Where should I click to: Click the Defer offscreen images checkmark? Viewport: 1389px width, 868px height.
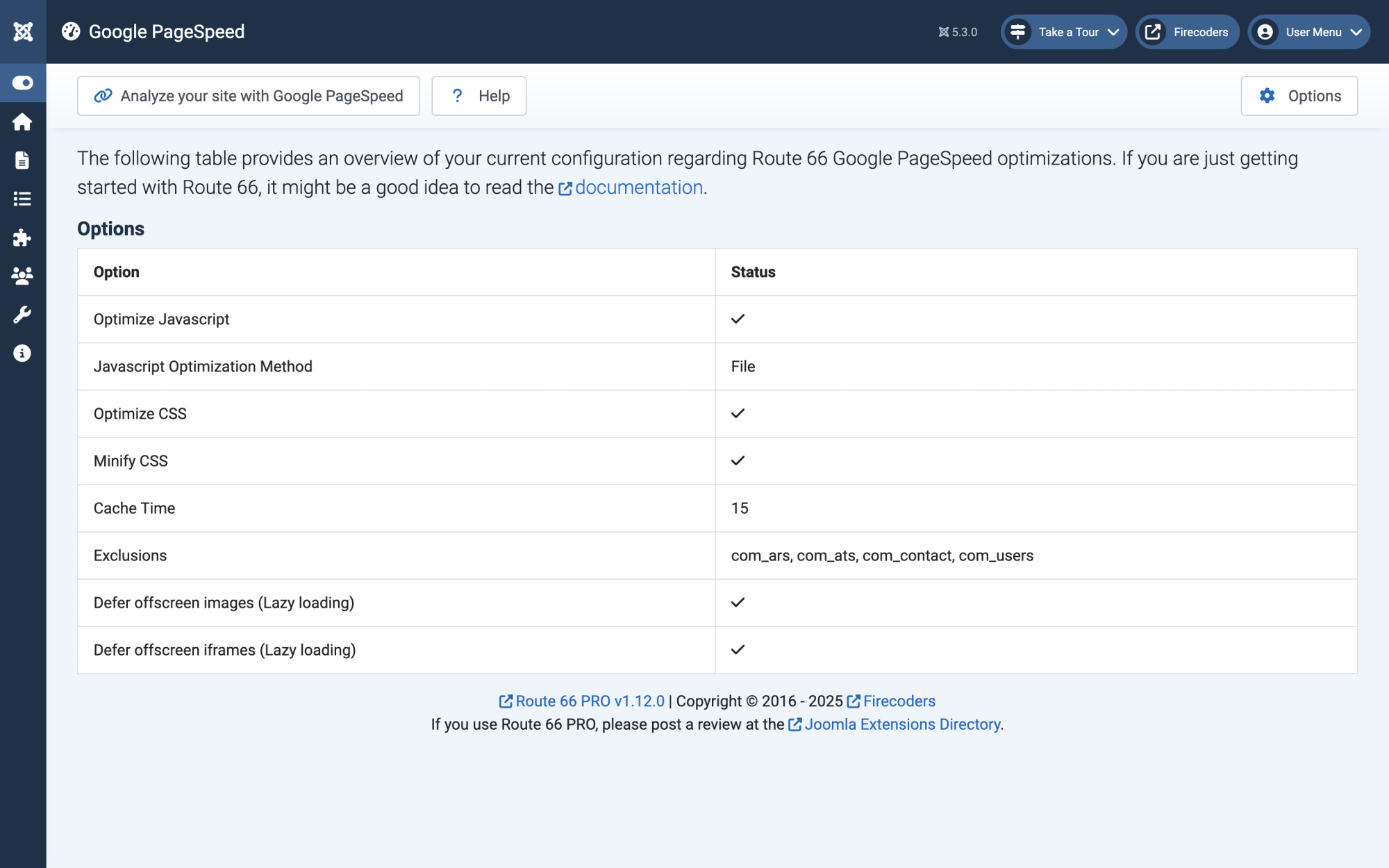click(738, 602)
